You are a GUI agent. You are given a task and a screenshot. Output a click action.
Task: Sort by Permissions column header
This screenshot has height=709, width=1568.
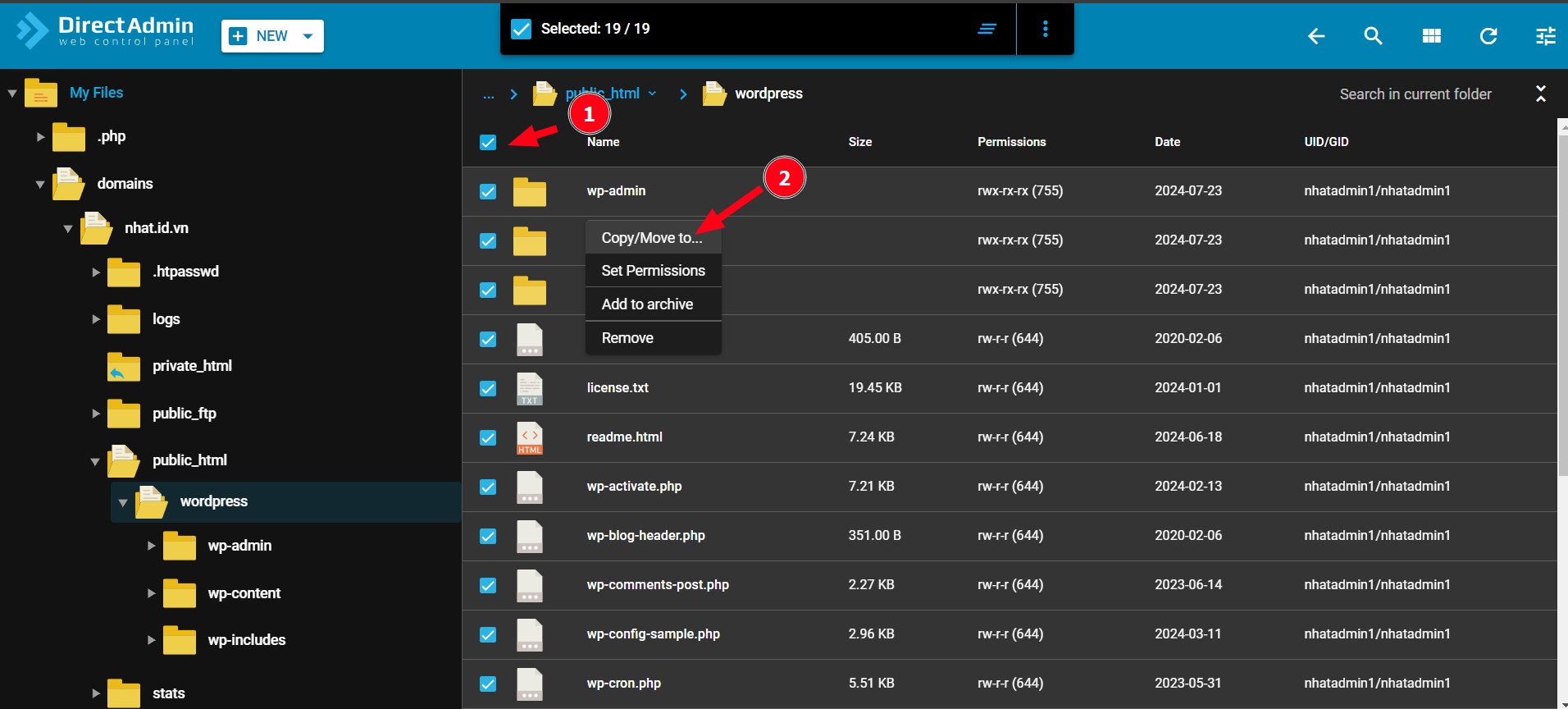coord(1011,142)
